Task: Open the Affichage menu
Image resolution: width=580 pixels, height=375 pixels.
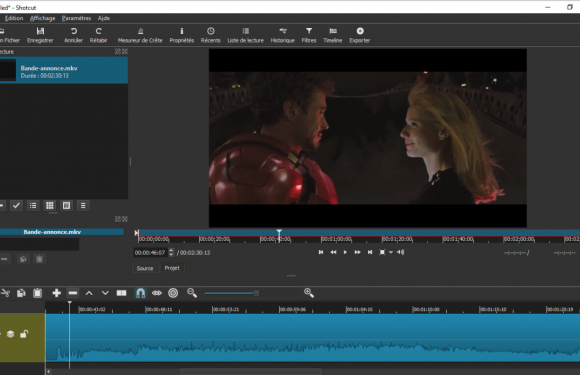Action: pyautogui.click(x=43, y=18)
